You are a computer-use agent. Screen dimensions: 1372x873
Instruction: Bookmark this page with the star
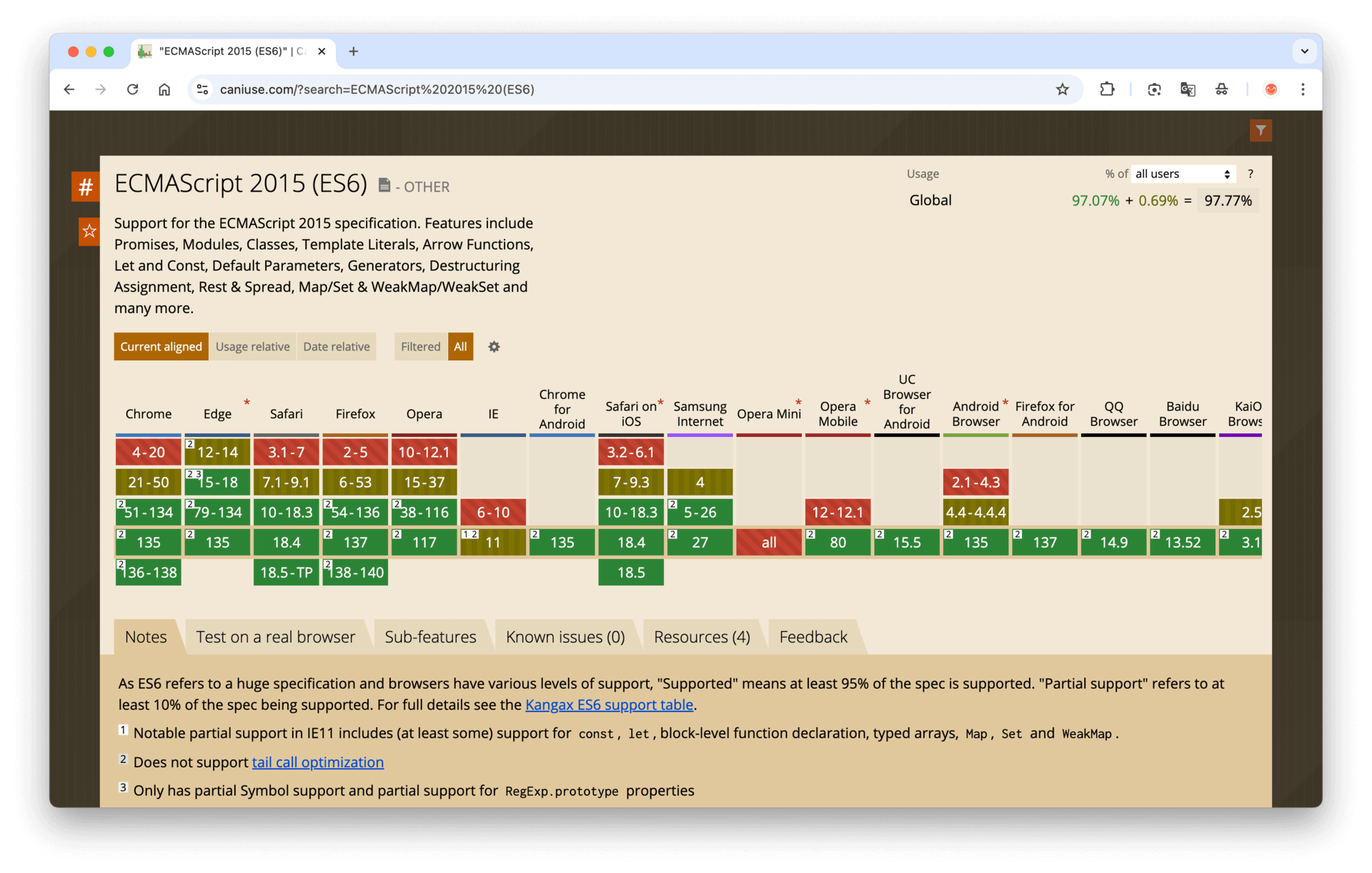1063,89
